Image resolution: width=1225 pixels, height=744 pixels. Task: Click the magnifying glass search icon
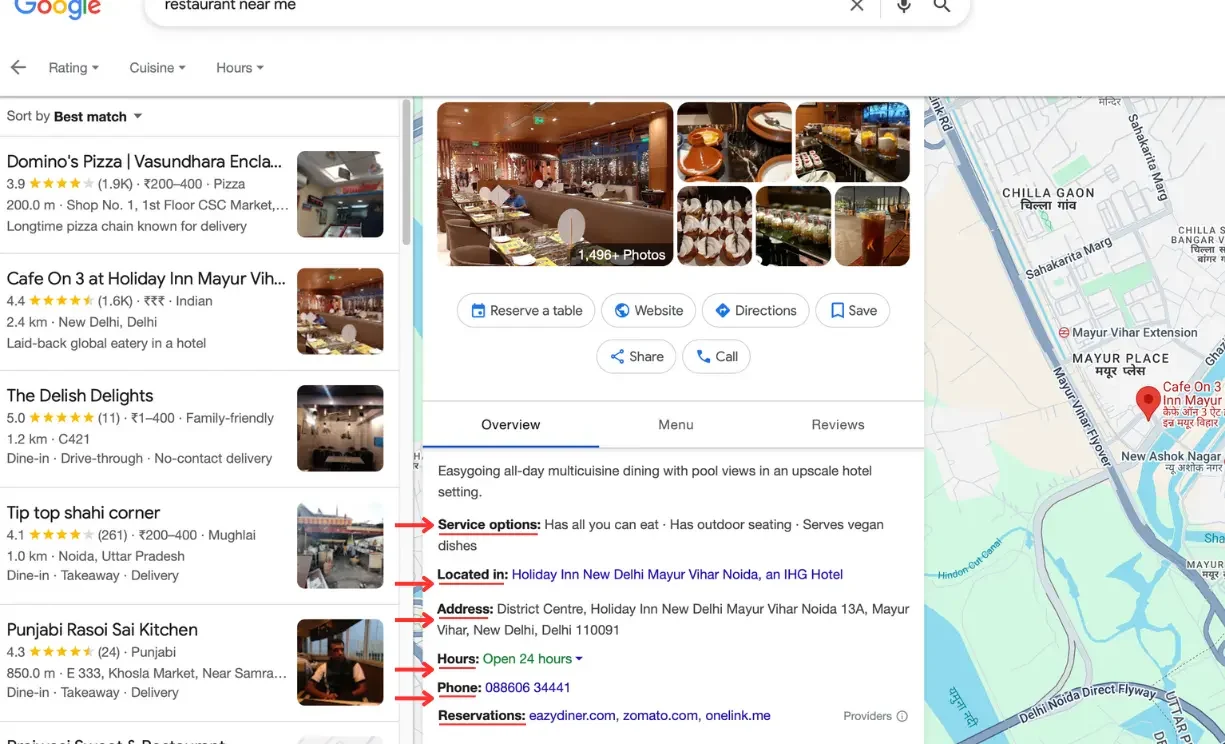click(x=942, y=6)
